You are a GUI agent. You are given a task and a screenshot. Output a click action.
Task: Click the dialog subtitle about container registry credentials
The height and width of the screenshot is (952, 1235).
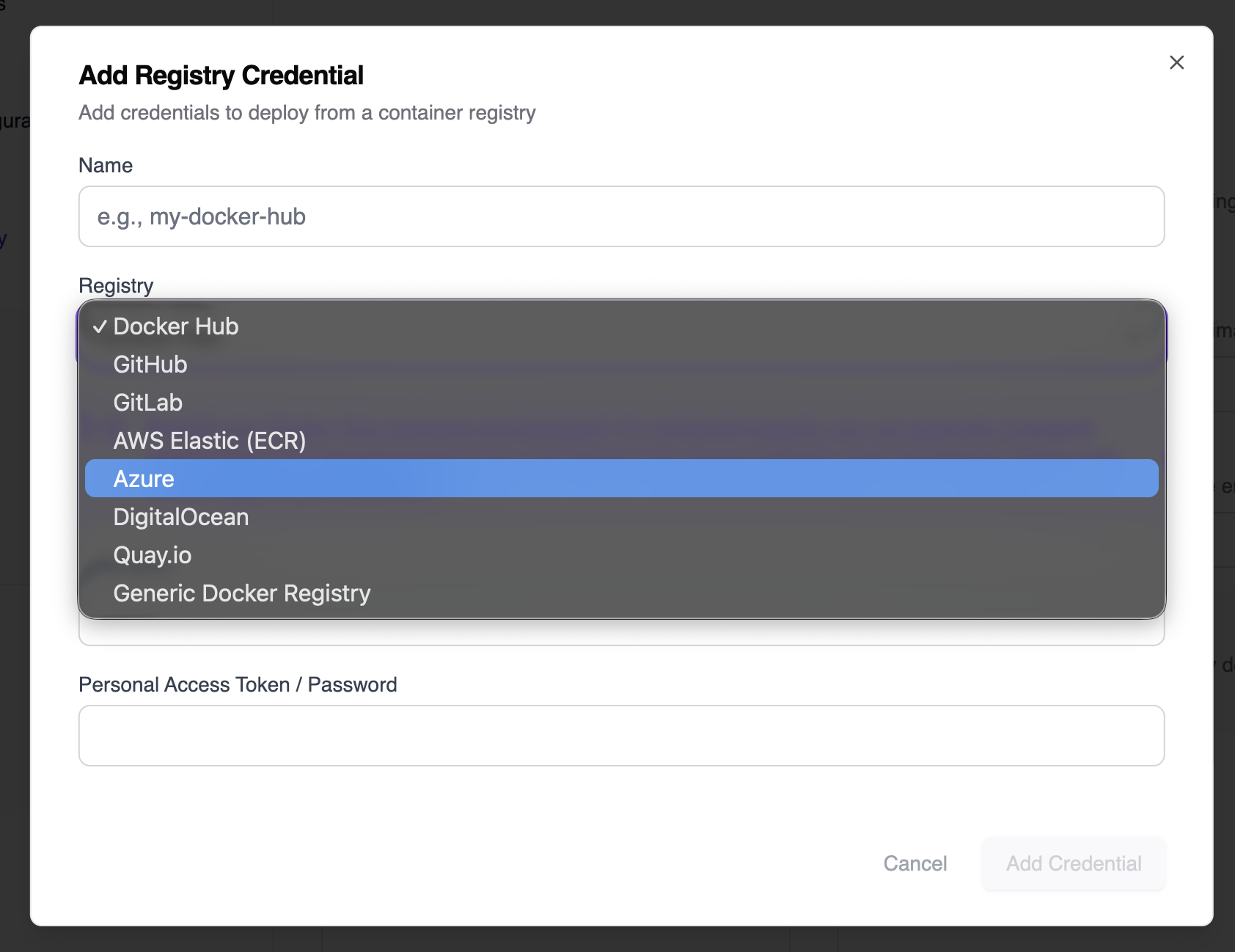(x=307, y=112)
